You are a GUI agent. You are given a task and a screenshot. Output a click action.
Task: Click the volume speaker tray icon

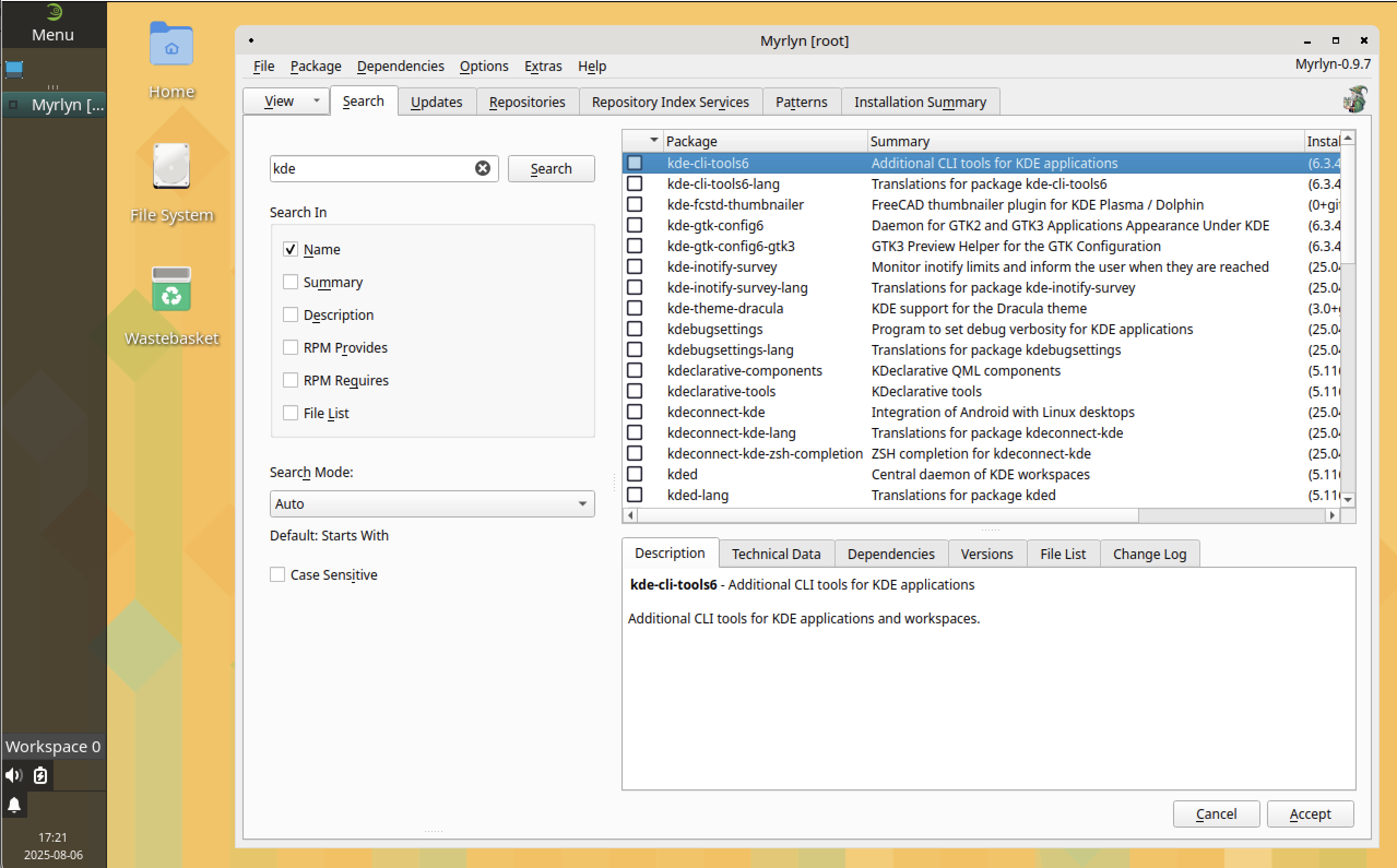pyautogui.click(x=13, y=776)
